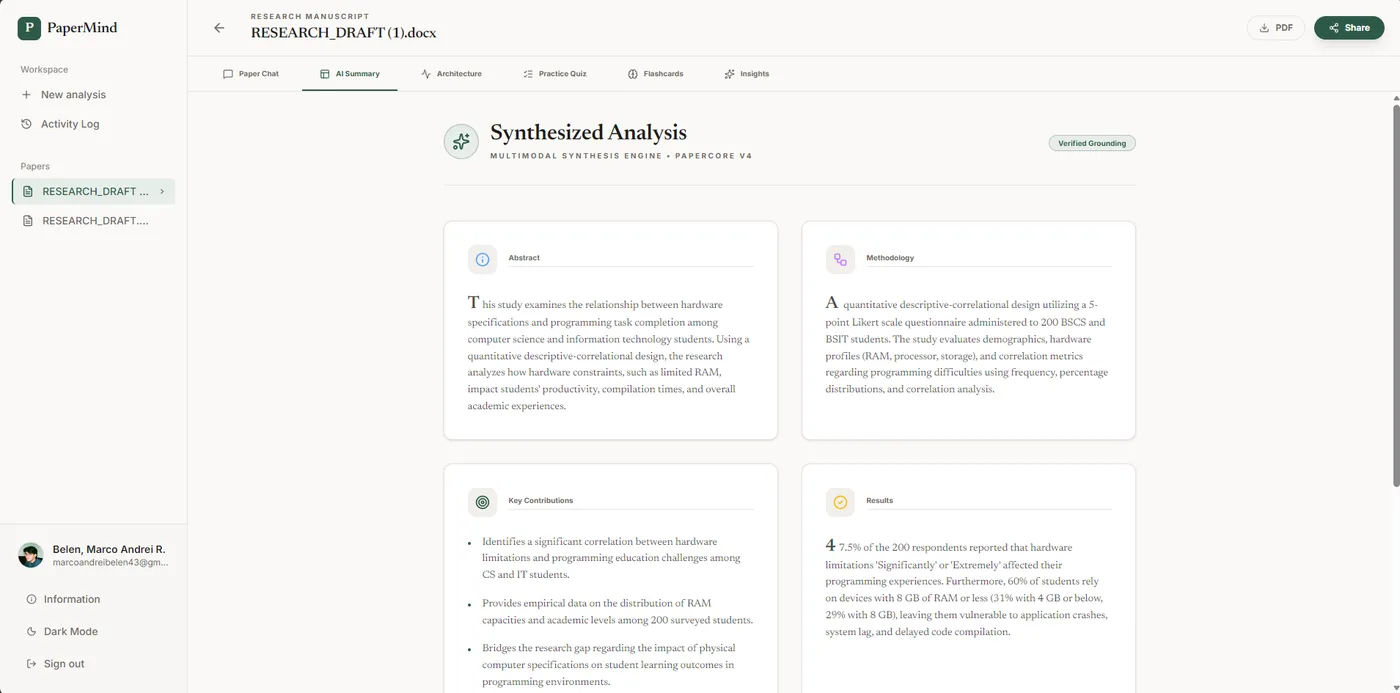
Task: Click the Insights sparkle icon
Action: tap(730, 74)
